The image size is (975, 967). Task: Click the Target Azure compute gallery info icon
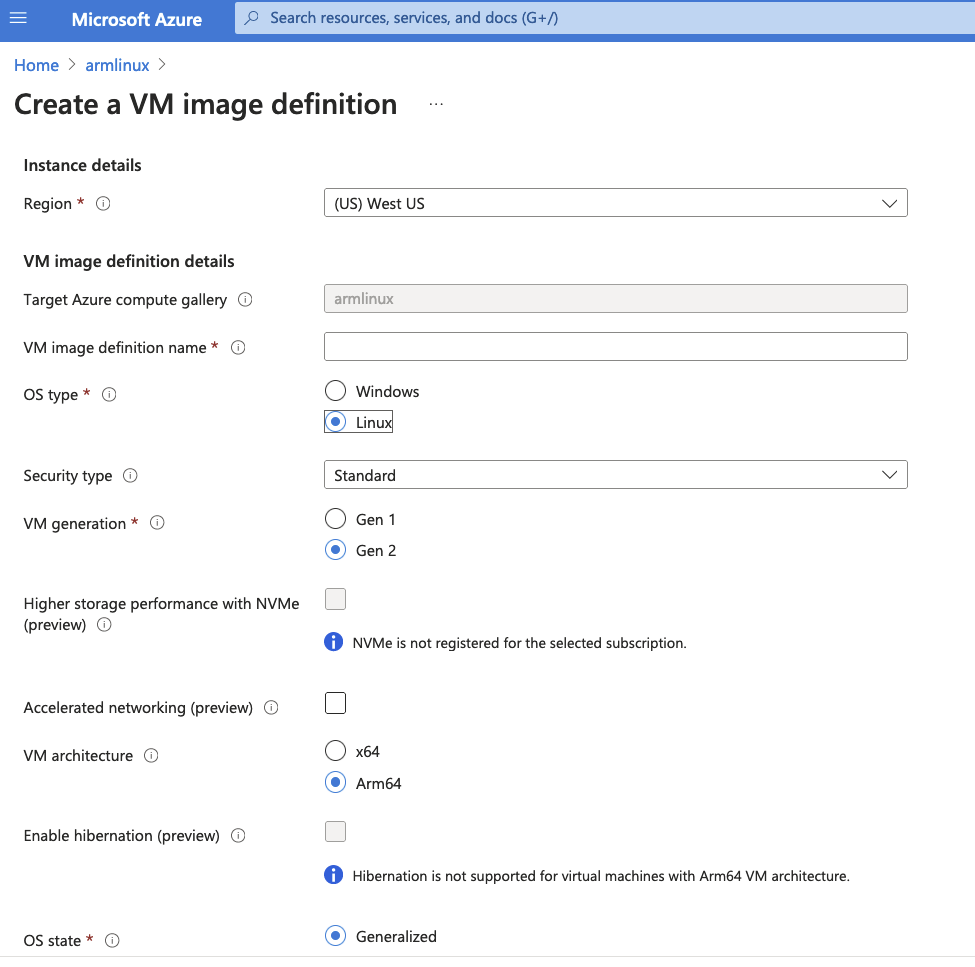click(246, 299)
